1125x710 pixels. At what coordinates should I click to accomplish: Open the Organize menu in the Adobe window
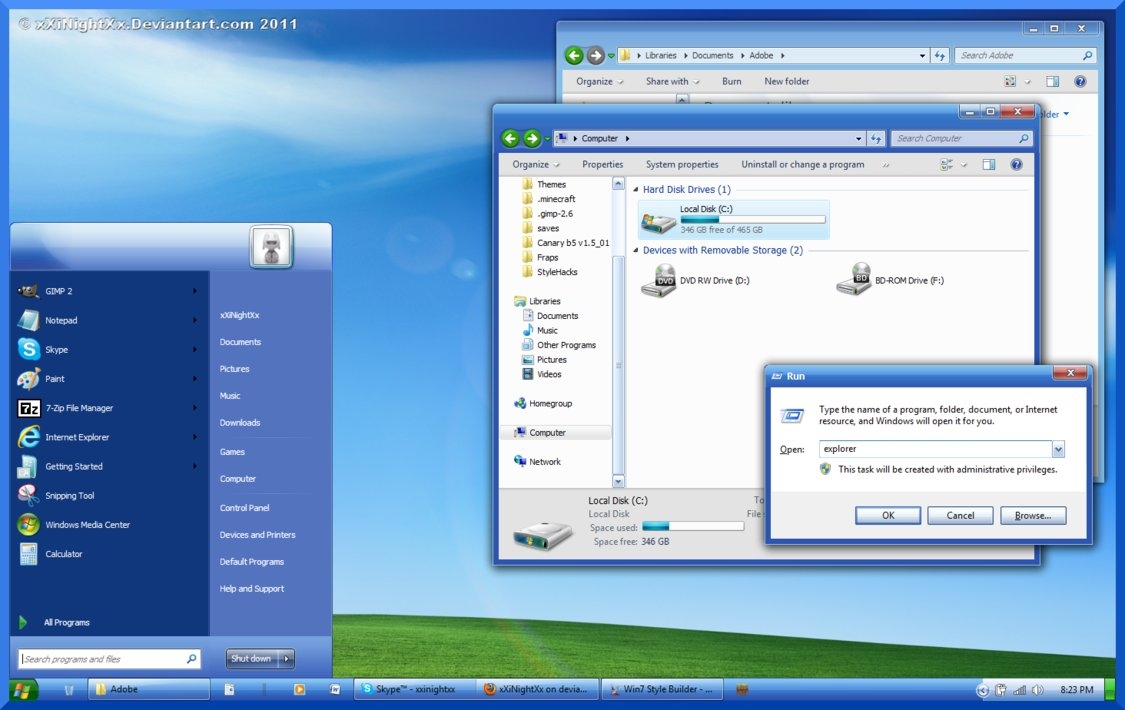pyautogui.click(x=597, y=81)
